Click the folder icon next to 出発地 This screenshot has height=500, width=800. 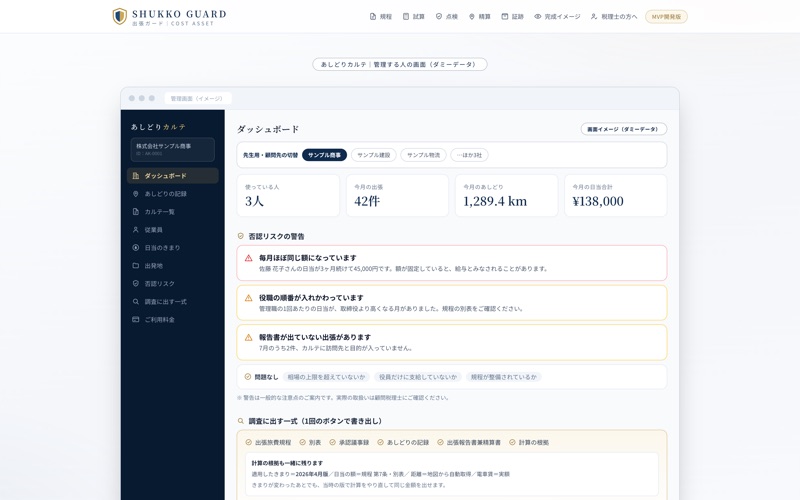pos(136,266)
